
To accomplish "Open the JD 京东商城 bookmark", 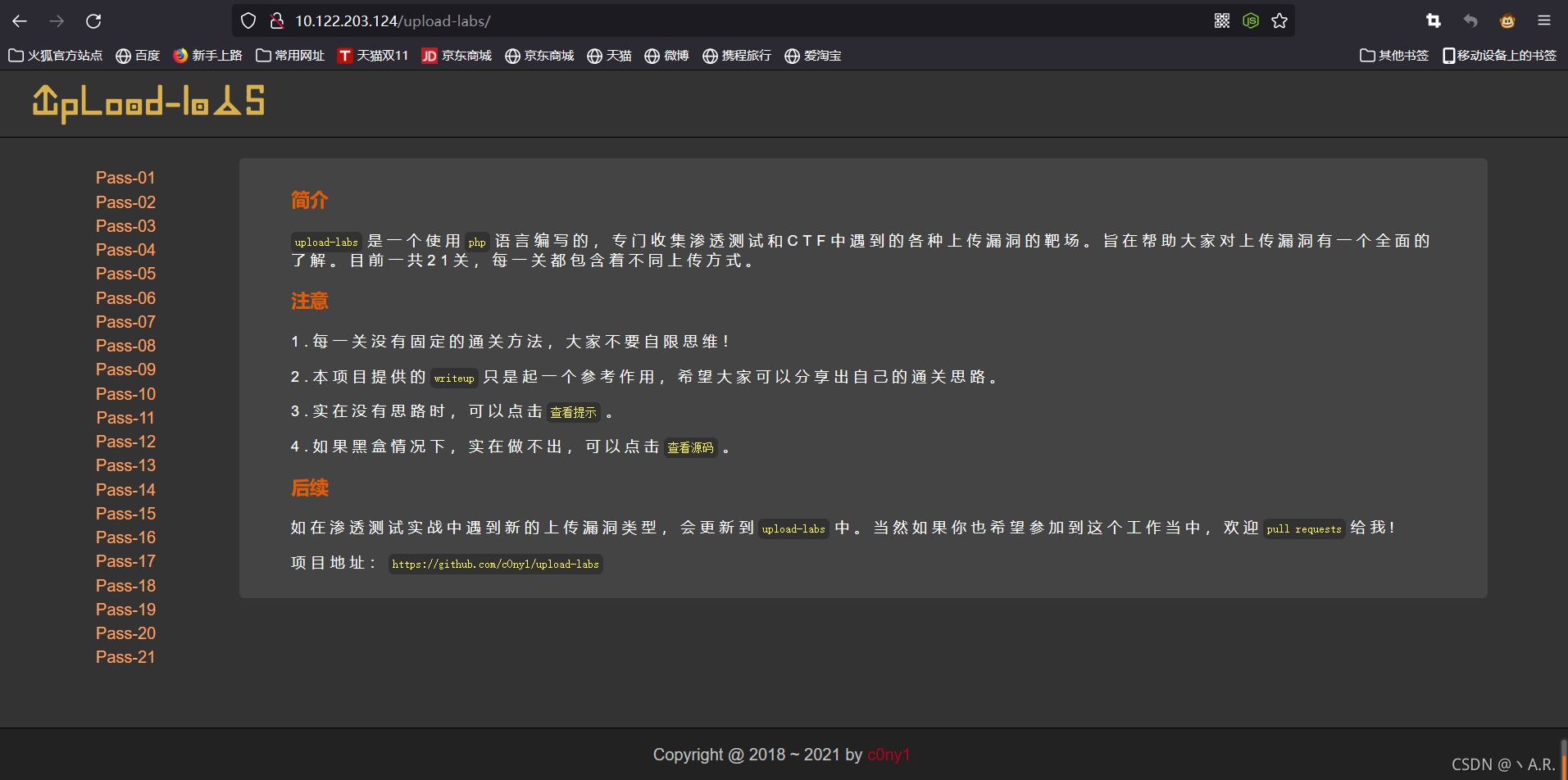I will [457, 56].
